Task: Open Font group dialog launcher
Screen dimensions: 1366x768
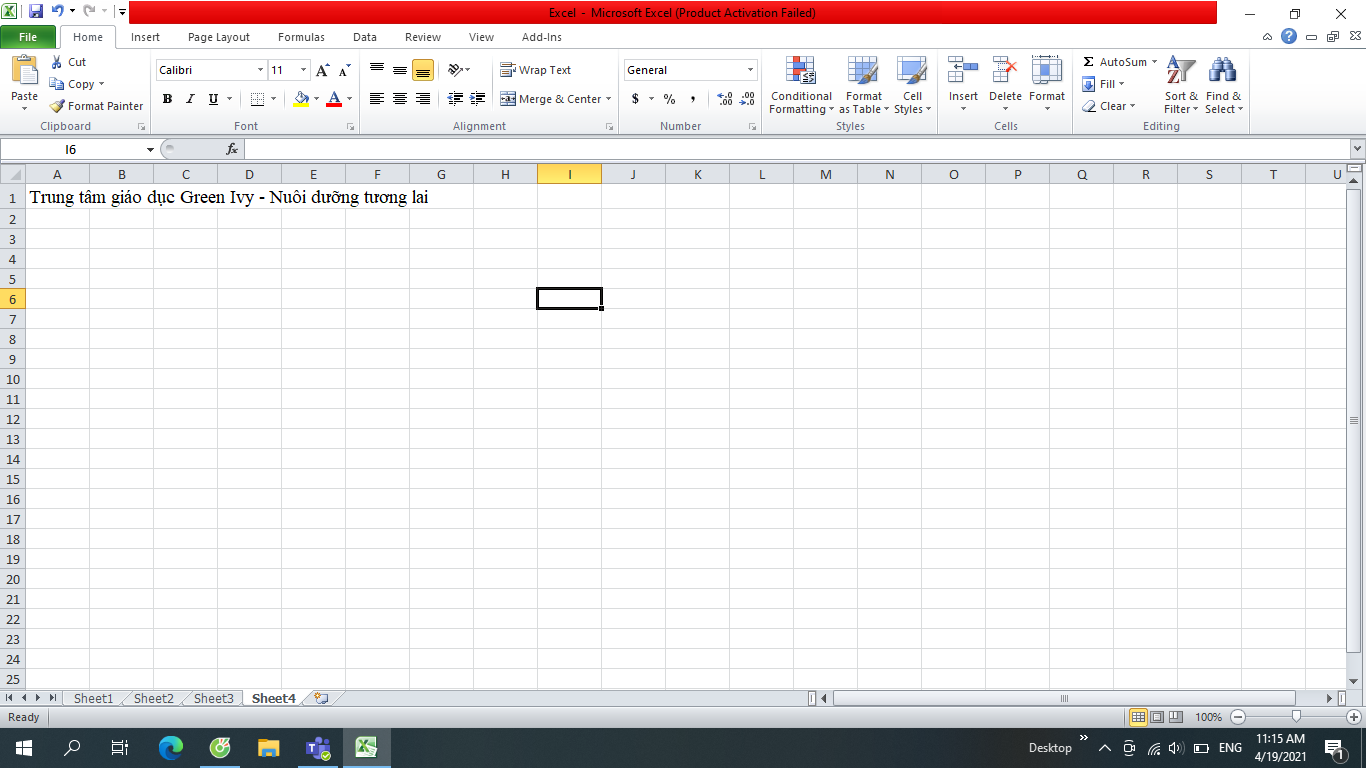Action: pyautogui.click(x=351, y=127)
